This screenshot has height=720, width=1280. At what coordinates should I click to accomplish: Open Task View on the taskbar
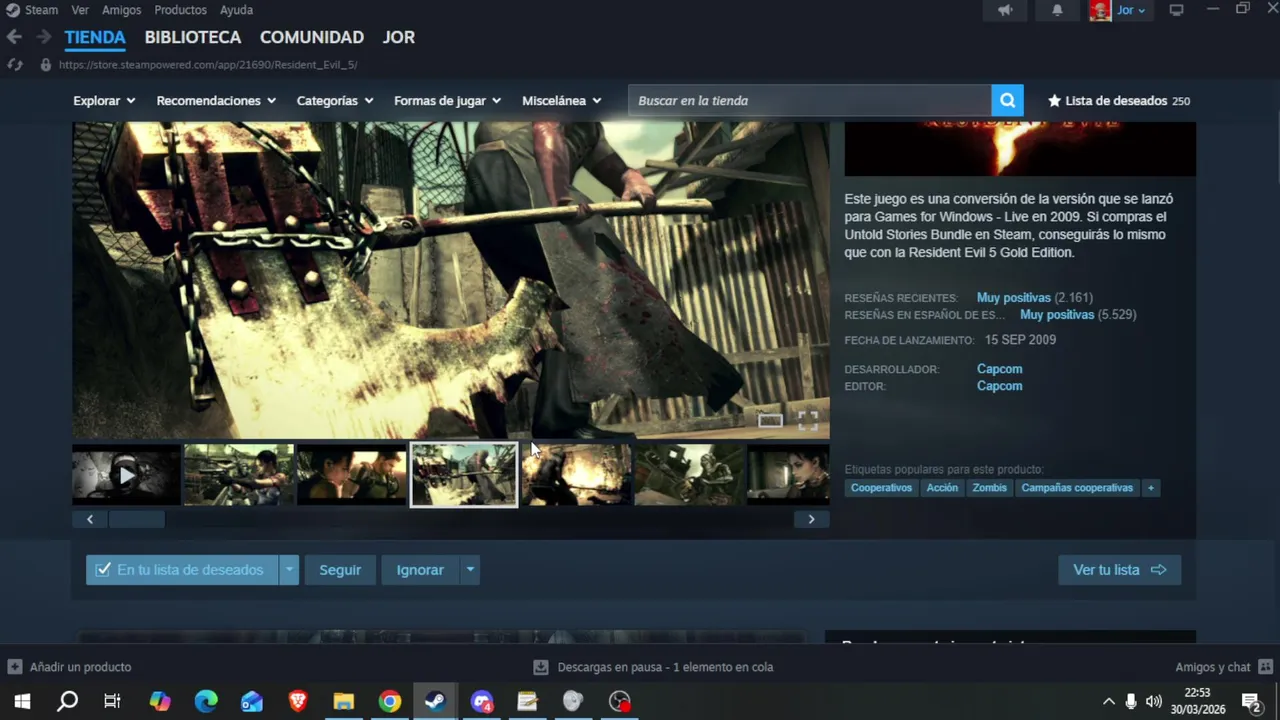coord(112,701)
